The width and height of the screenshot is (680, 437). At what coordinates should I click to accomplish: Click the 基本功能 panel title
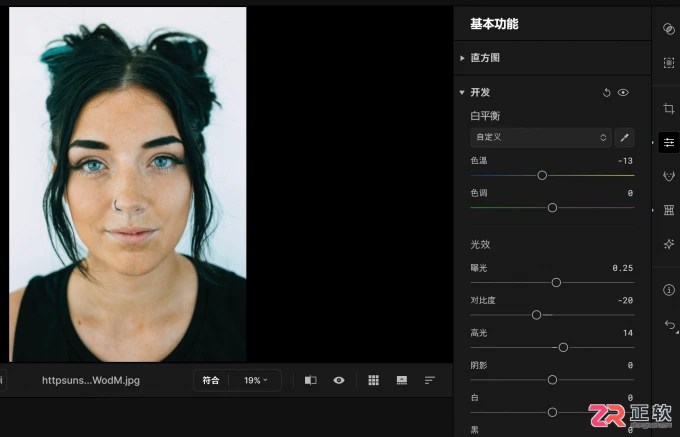click(x=494, y=24)
